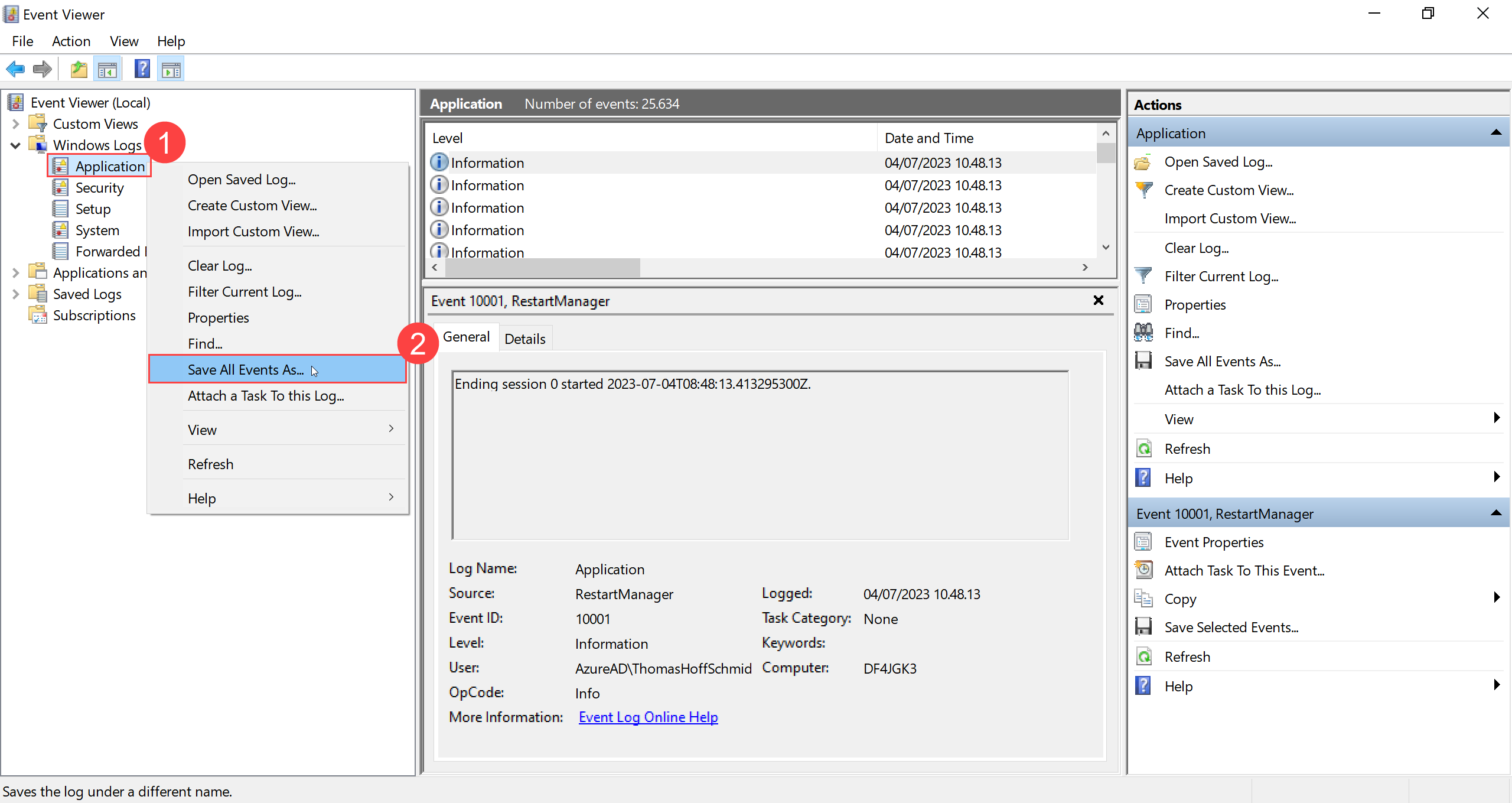Select Filter Current Log funnel icon
Screen dimensions: 1512x803
point(1144,275)
